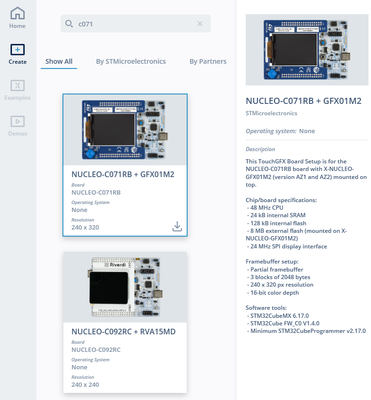
Task: Click the 240 x 320 resolution value
Action: (x=85, y=227)
